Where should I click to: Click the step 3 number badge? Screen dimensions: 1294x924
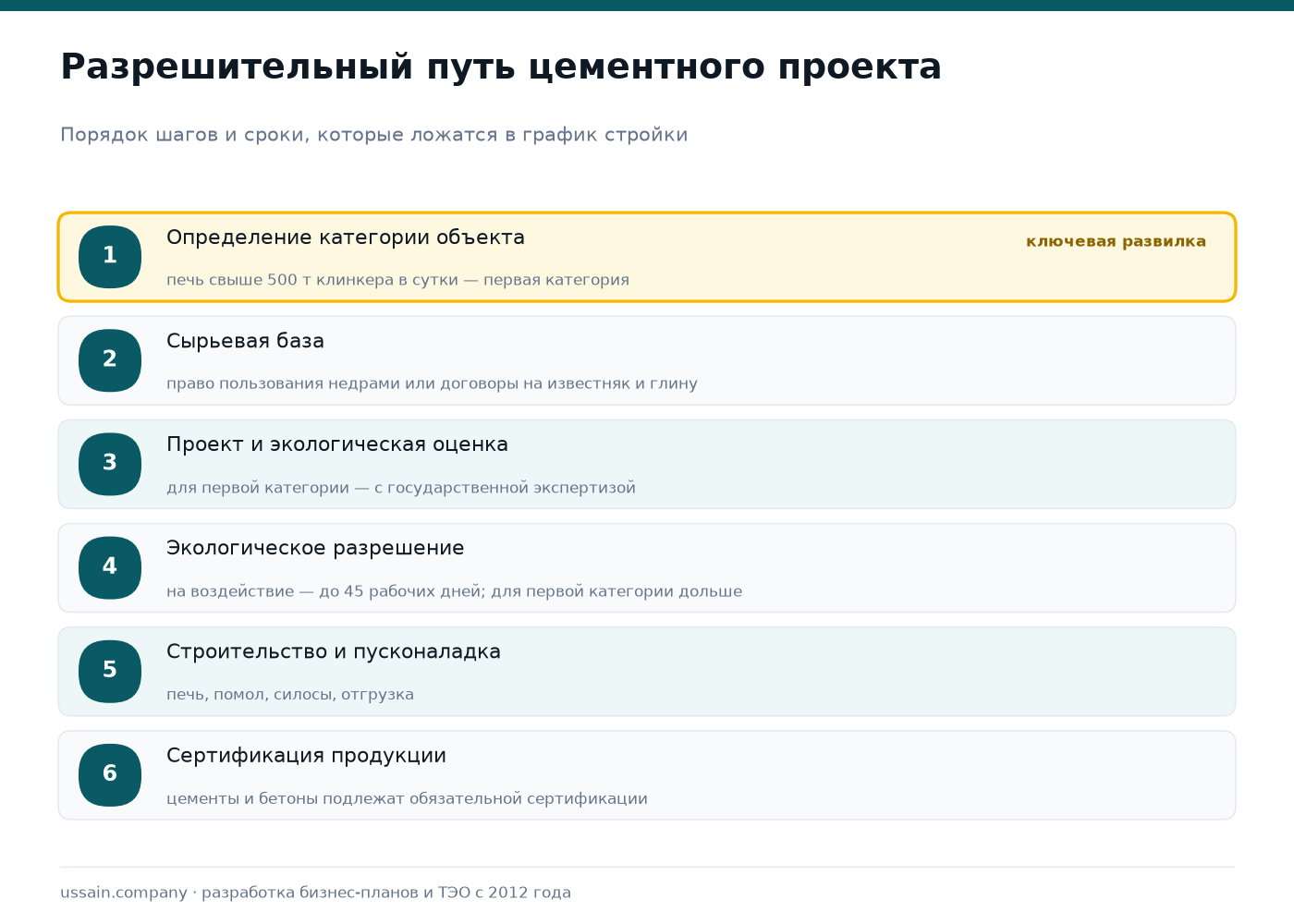110,464
